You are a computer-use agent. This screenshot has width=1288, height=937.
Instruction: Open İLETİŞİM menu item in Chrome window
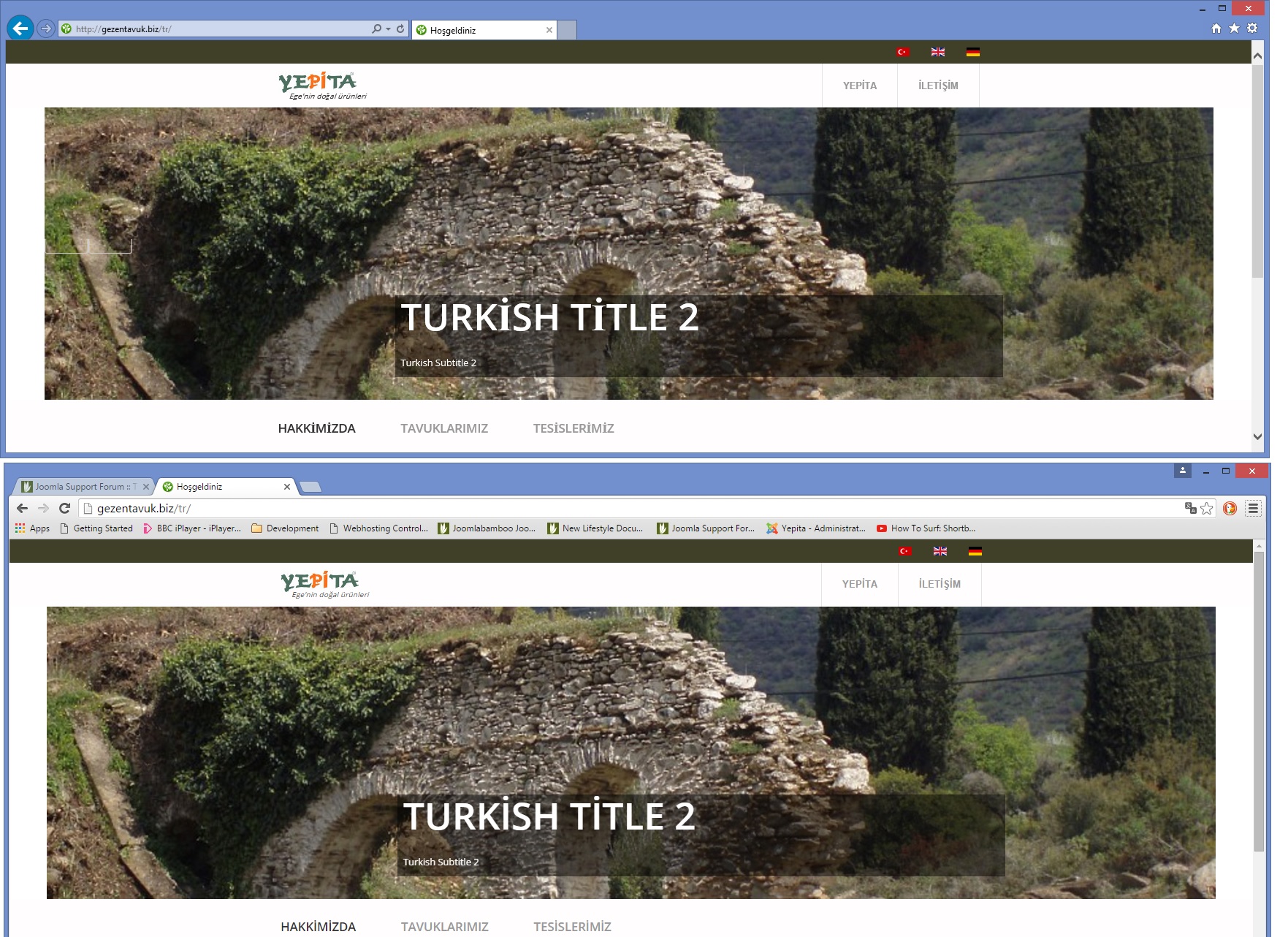(940, 584)
